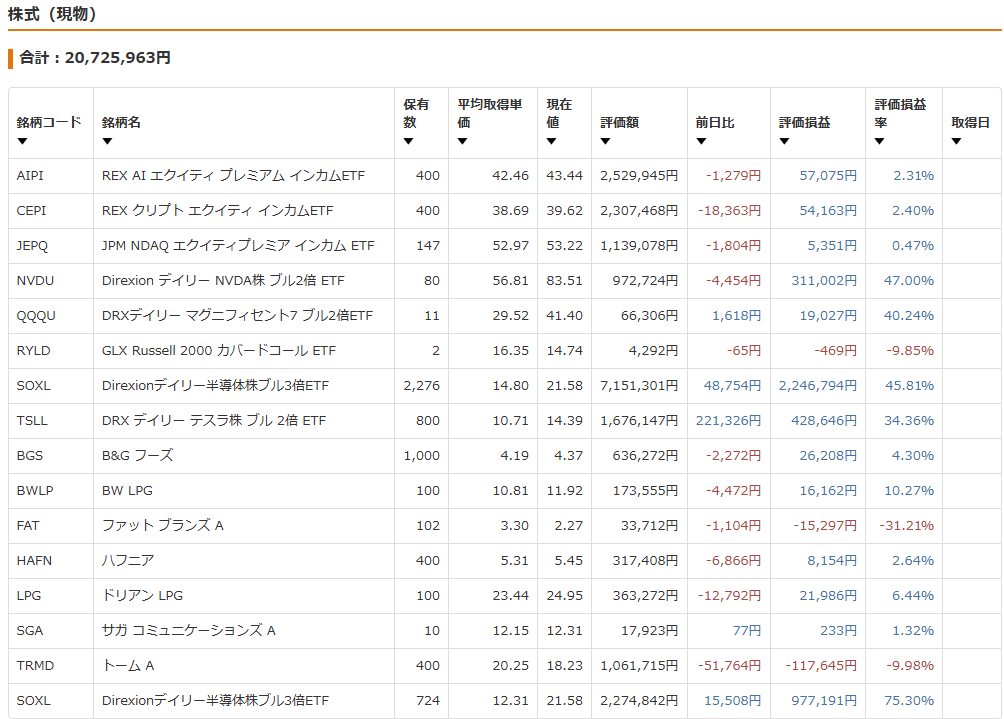Select ticker code NVDU
1004x719 pixels.
tap(35, 280)
